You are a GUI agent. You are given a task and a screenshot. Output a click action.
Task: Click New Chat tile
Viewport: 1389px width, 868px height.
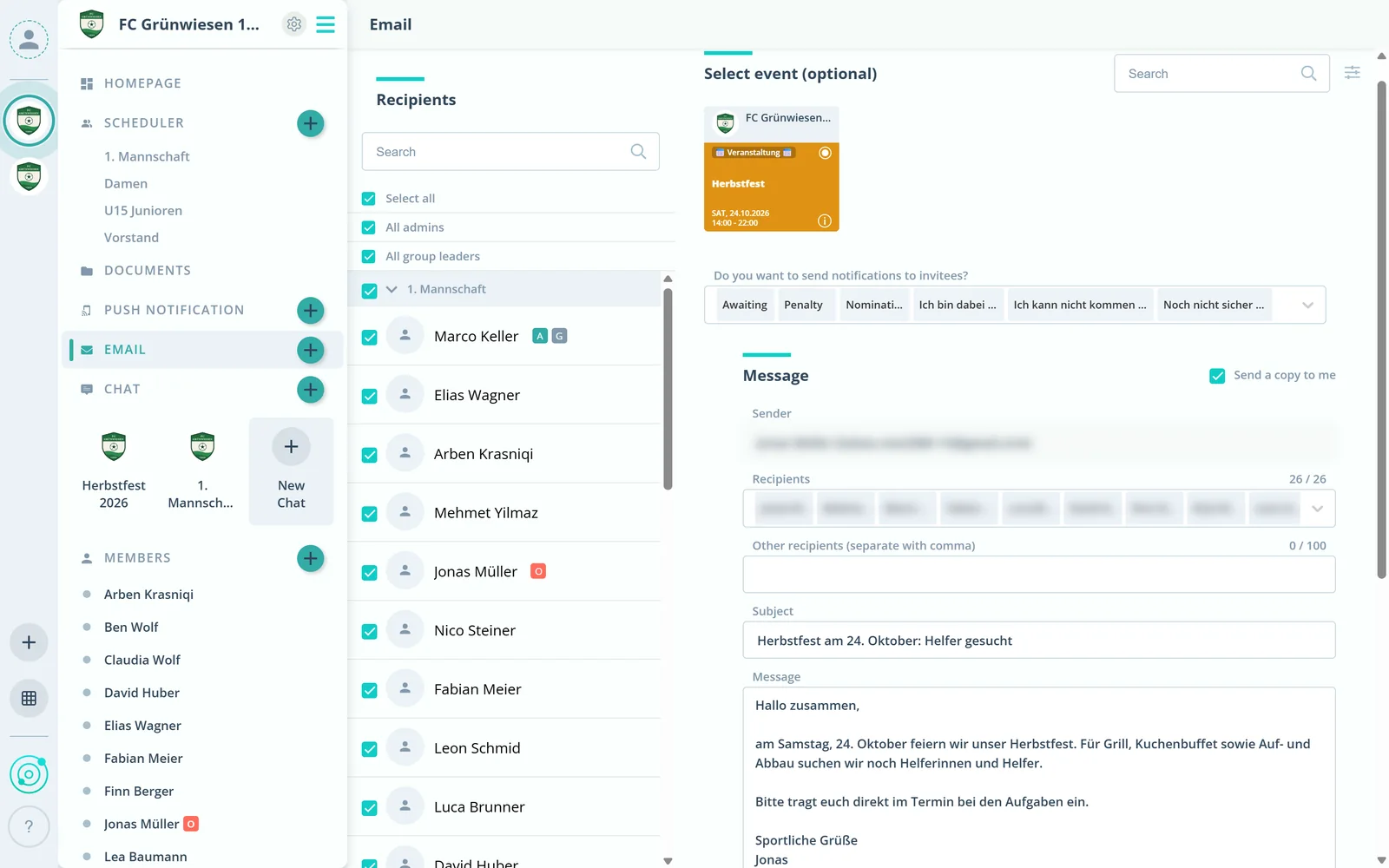click(x=291, y=470)
